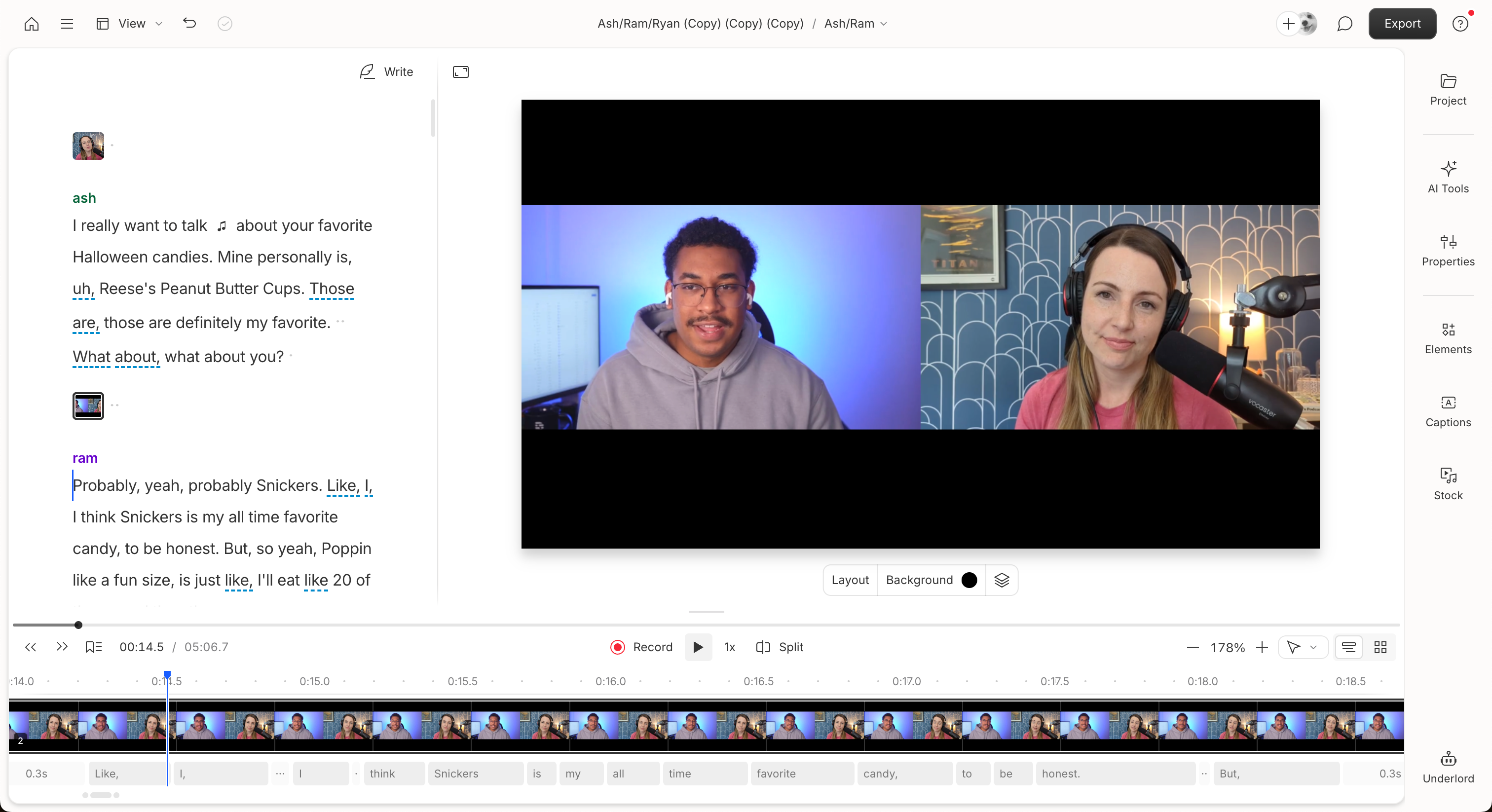The height and width of the screenshot is (812, 1492).
Task: Open the Stock media panel
Action: [x=1448, y=485]
